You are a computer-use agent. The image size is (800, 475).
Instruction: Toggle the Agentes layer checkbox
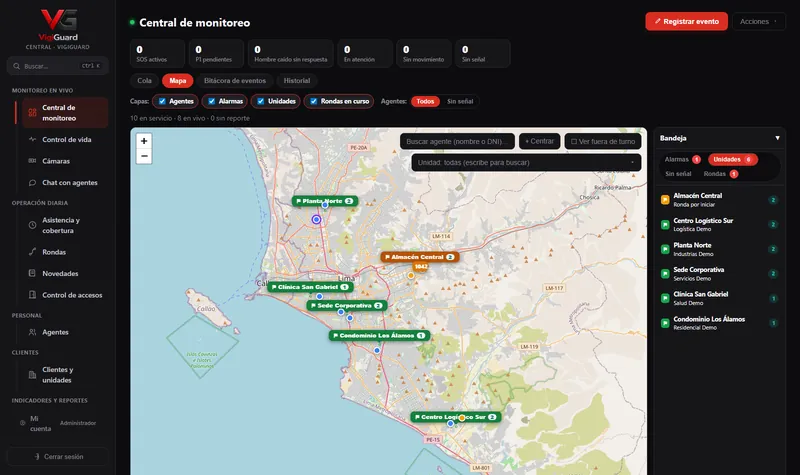point(162,101)
